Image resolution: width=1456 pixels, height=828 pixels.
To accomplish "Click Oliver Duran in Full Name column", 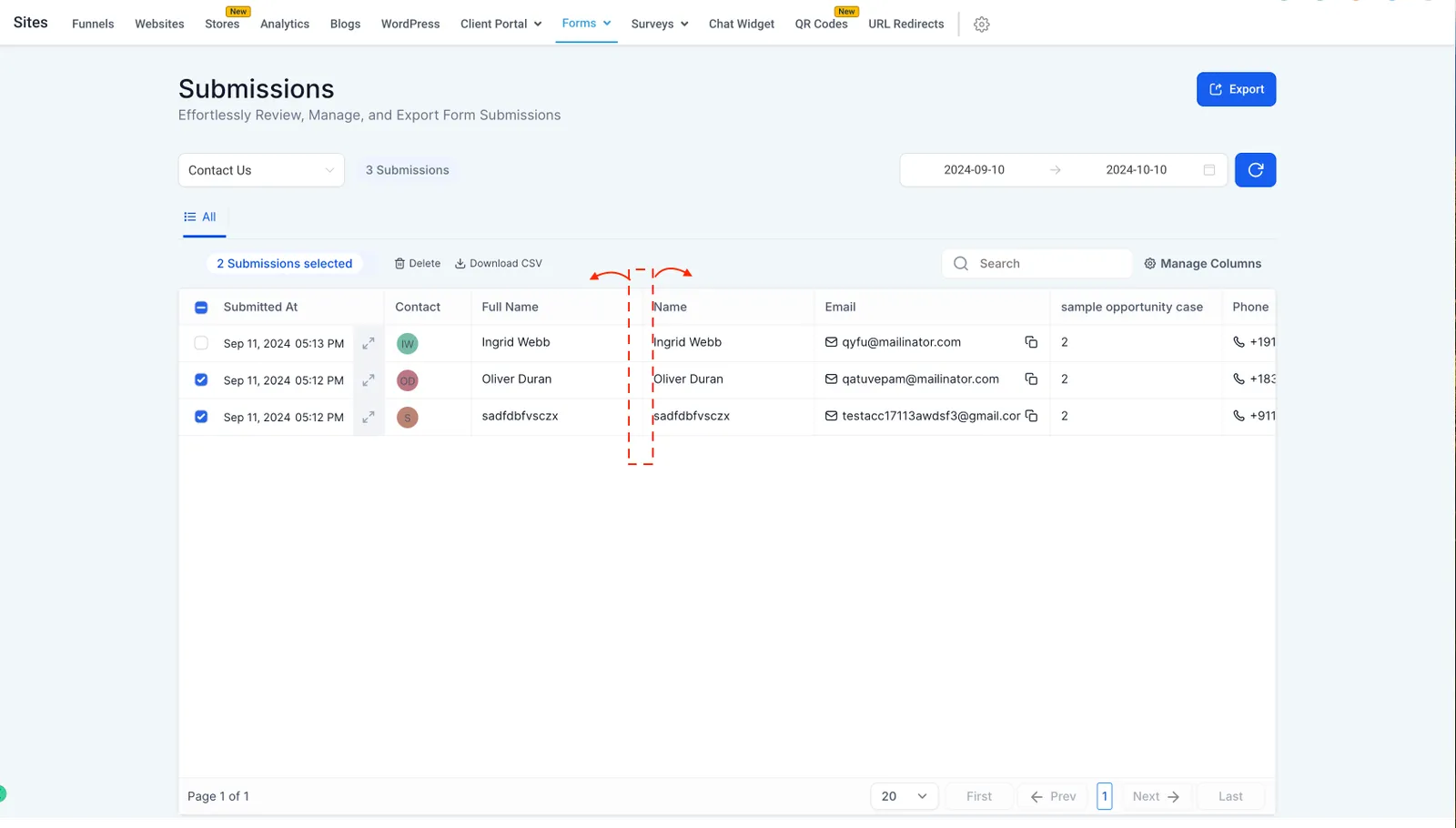I will pyautogui.click(x=516, y=379).
